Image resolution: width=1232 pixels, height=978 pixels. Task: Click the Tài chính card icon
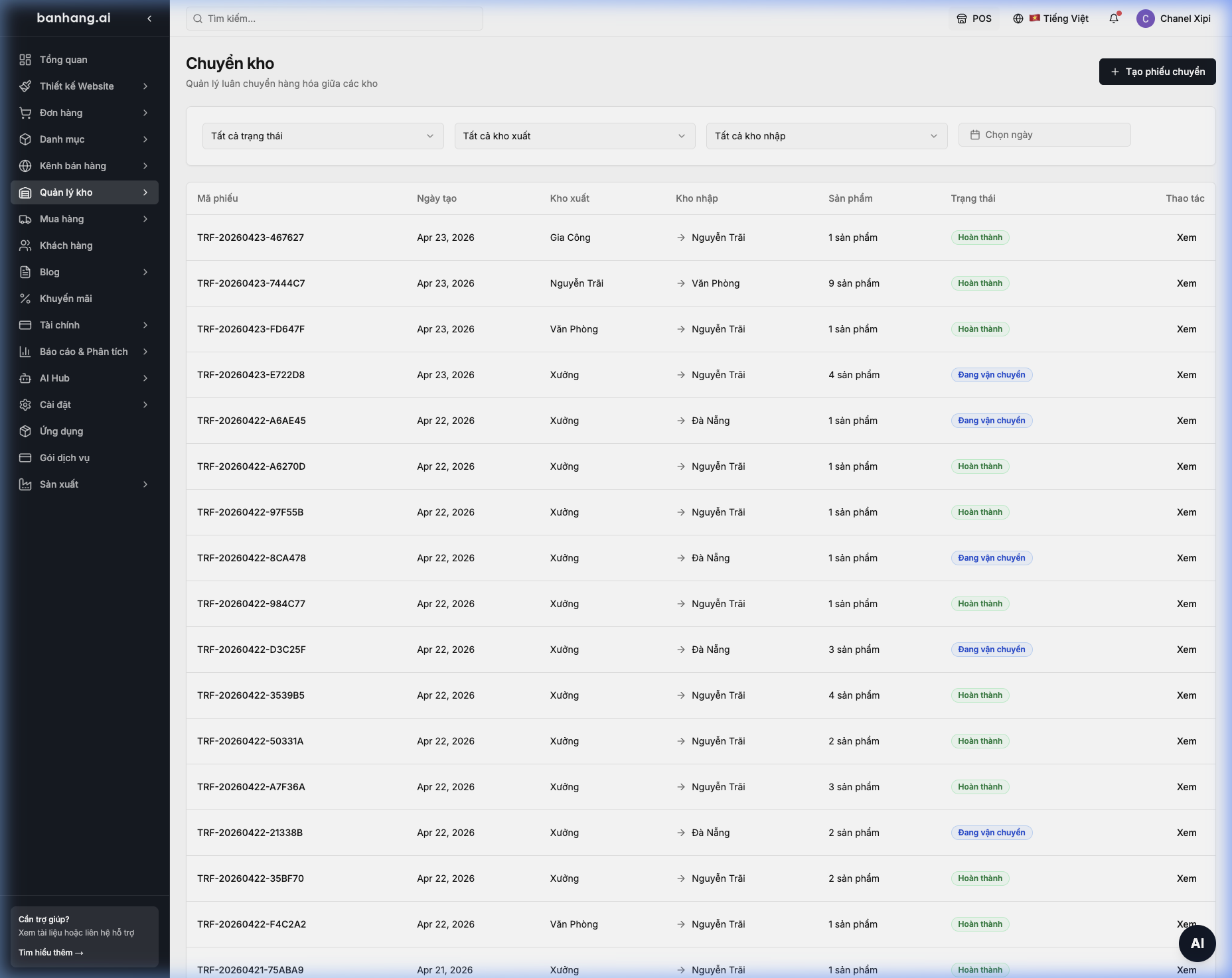(25, 325)
